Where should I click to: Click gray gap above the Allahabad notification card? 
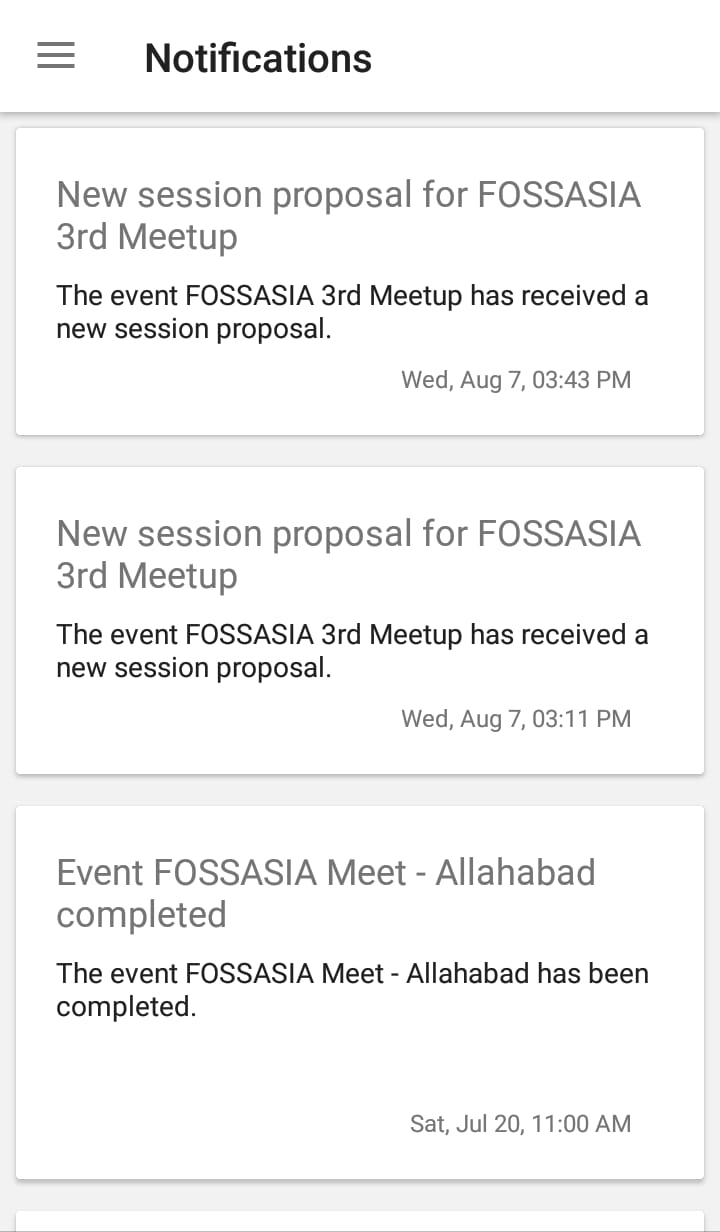(360, 791)
